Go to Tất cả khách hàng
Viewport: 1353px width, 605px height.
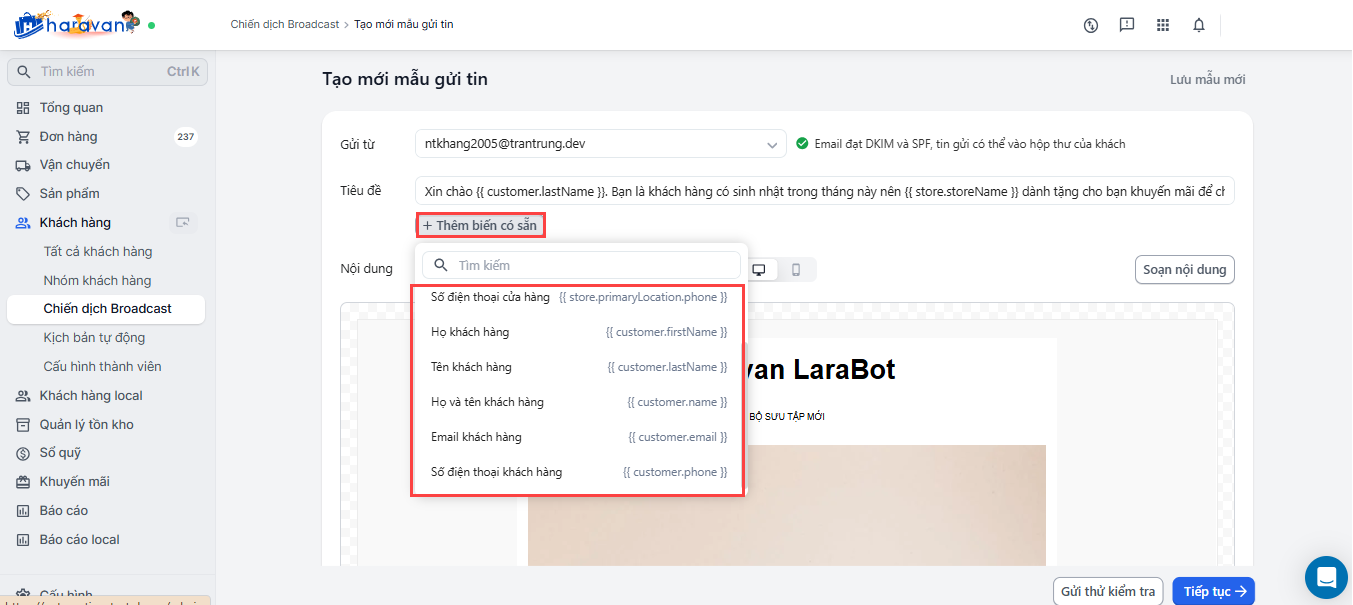click(x=98, y=252)
